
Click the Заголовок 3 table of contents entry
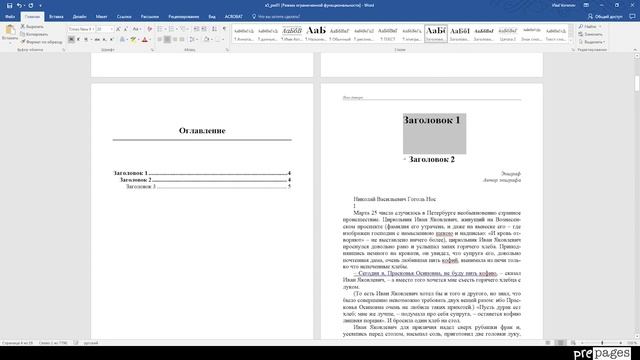[x=208, y=187]
